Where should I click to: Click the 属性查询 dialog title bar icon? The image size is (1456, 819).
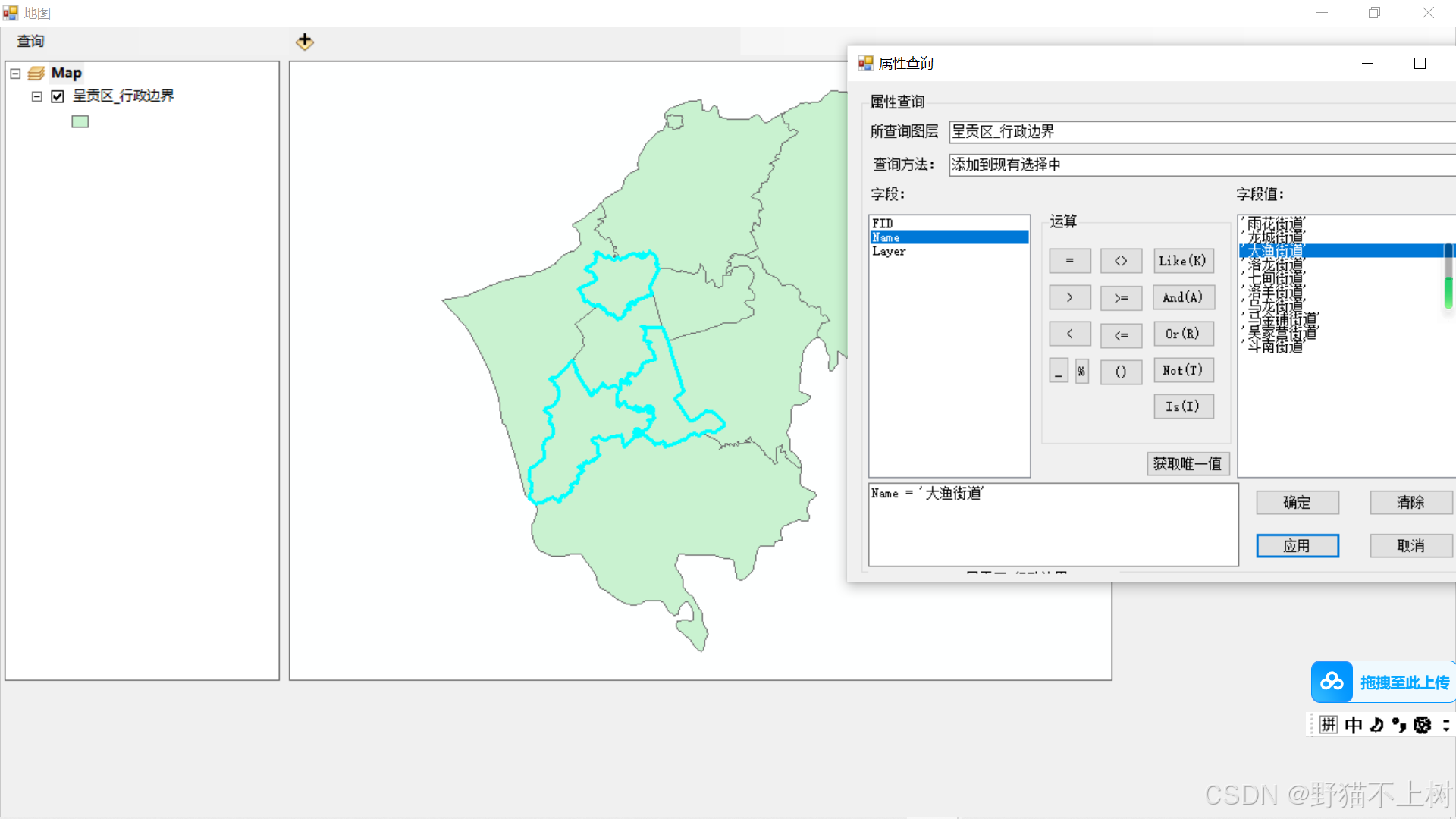864,63
